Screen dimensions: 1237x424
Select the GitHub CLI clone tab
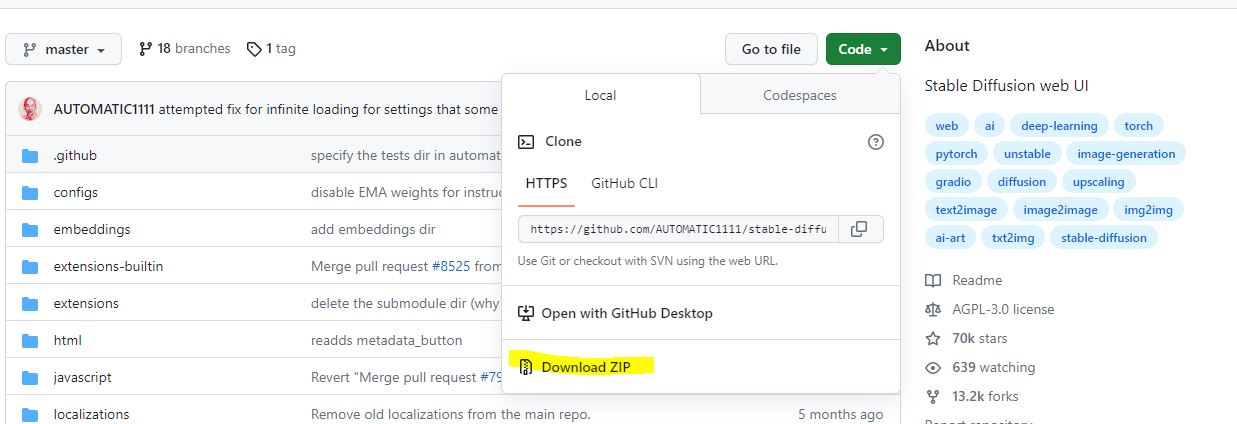(x=624, y=183)
